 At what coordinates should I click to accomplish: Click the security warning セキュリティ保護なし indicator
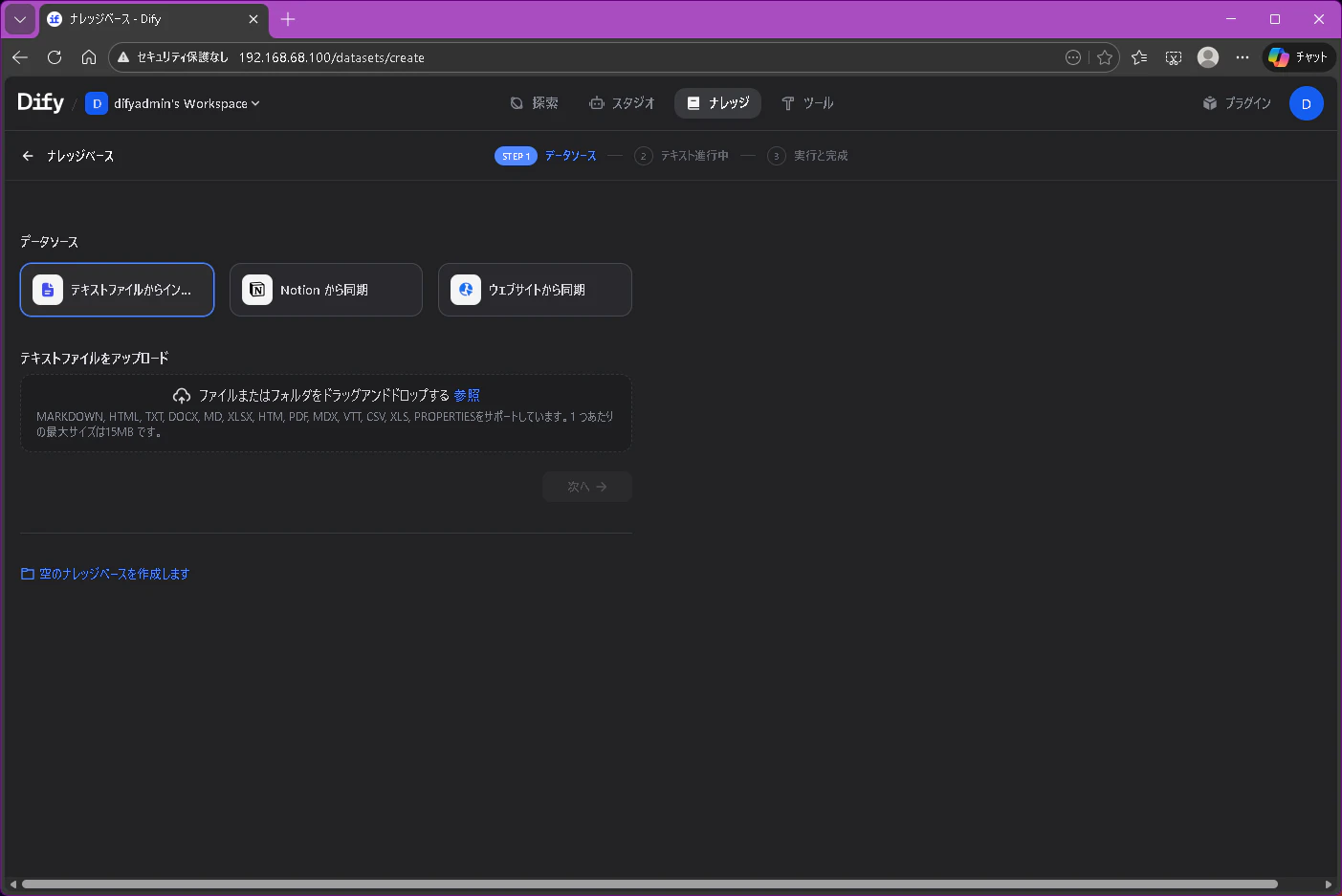coord(172,57)
